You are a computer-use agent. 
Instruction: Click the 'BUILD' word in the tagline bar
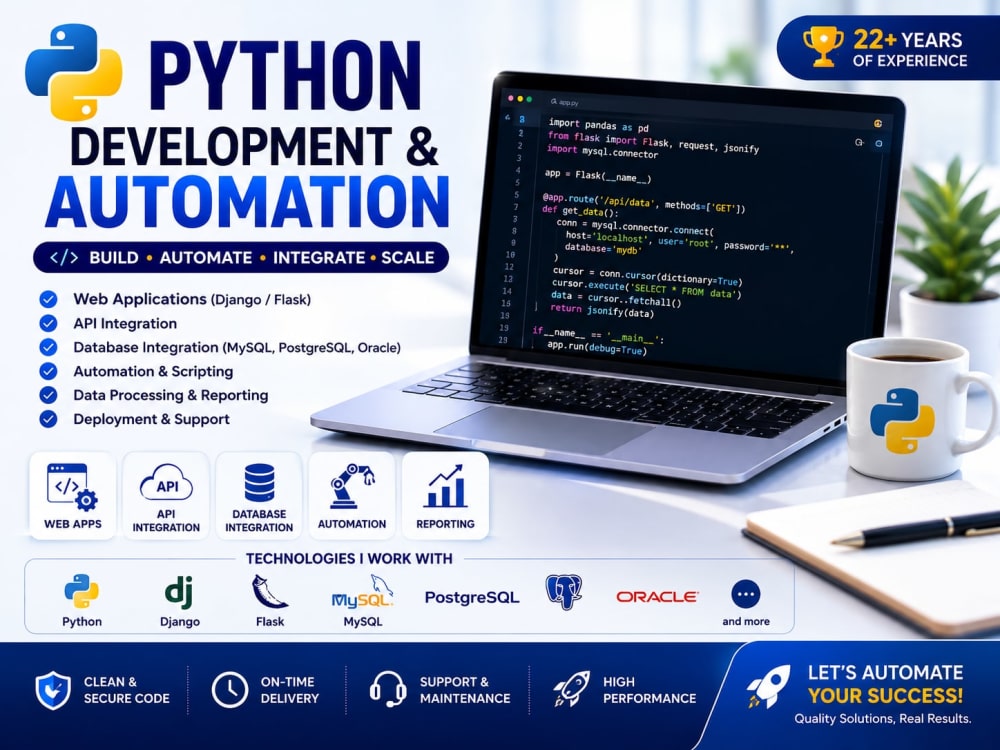[x=114, y=258]
